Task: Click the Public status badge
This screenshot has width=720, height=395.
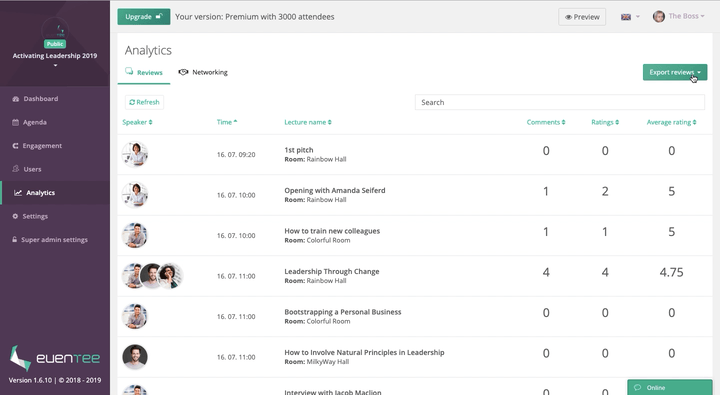Action: pyautogui.click(x=55, y=44)
